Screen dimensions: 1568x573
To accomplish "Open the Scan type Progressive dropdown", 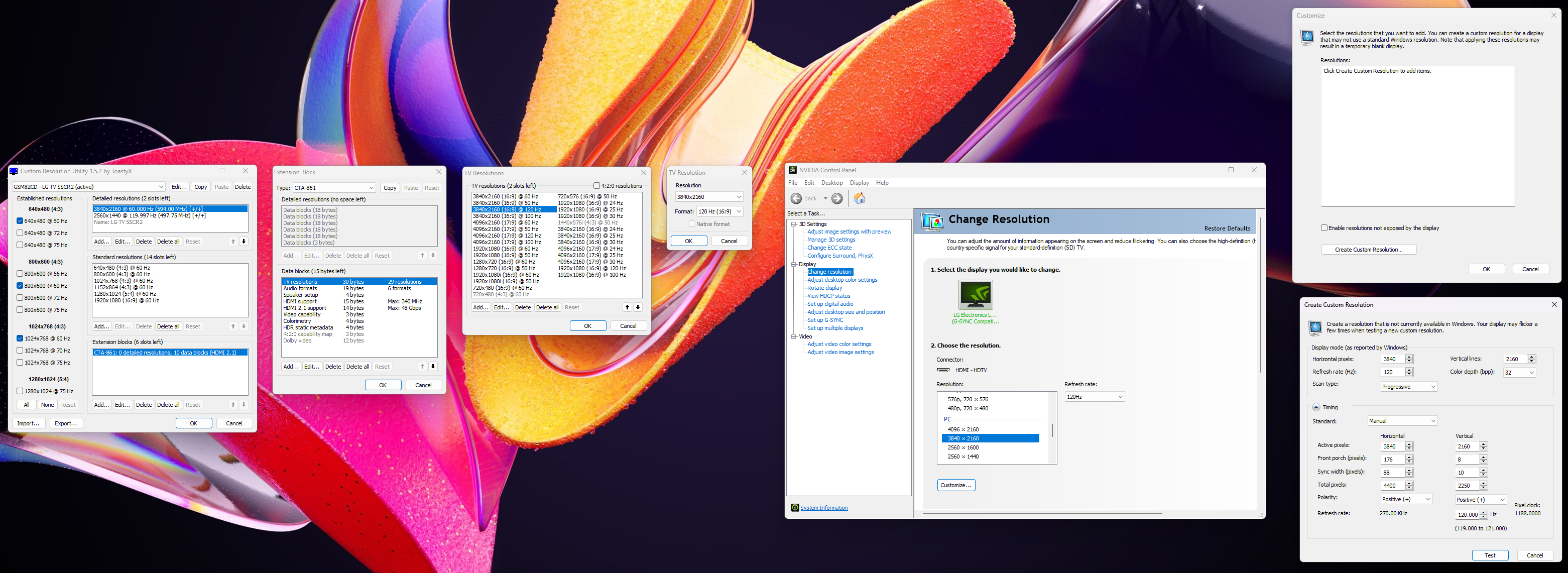I will (x=1408, y=387).
